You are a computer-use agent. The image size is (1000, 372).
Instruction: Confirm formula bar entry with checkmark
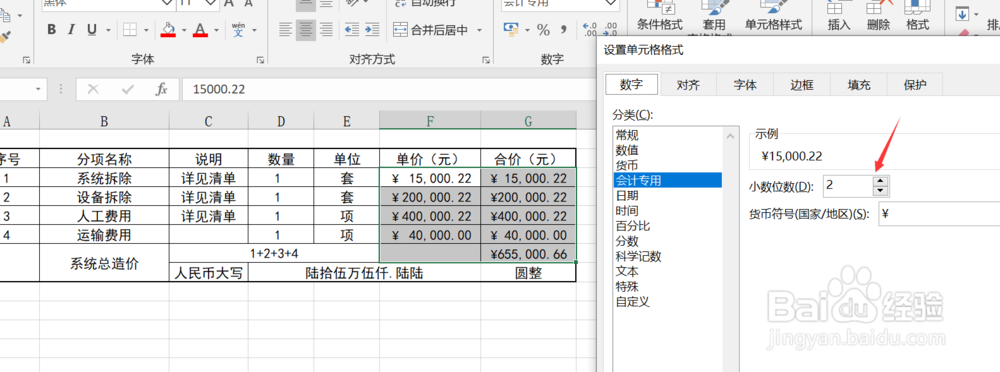(128, 89)
